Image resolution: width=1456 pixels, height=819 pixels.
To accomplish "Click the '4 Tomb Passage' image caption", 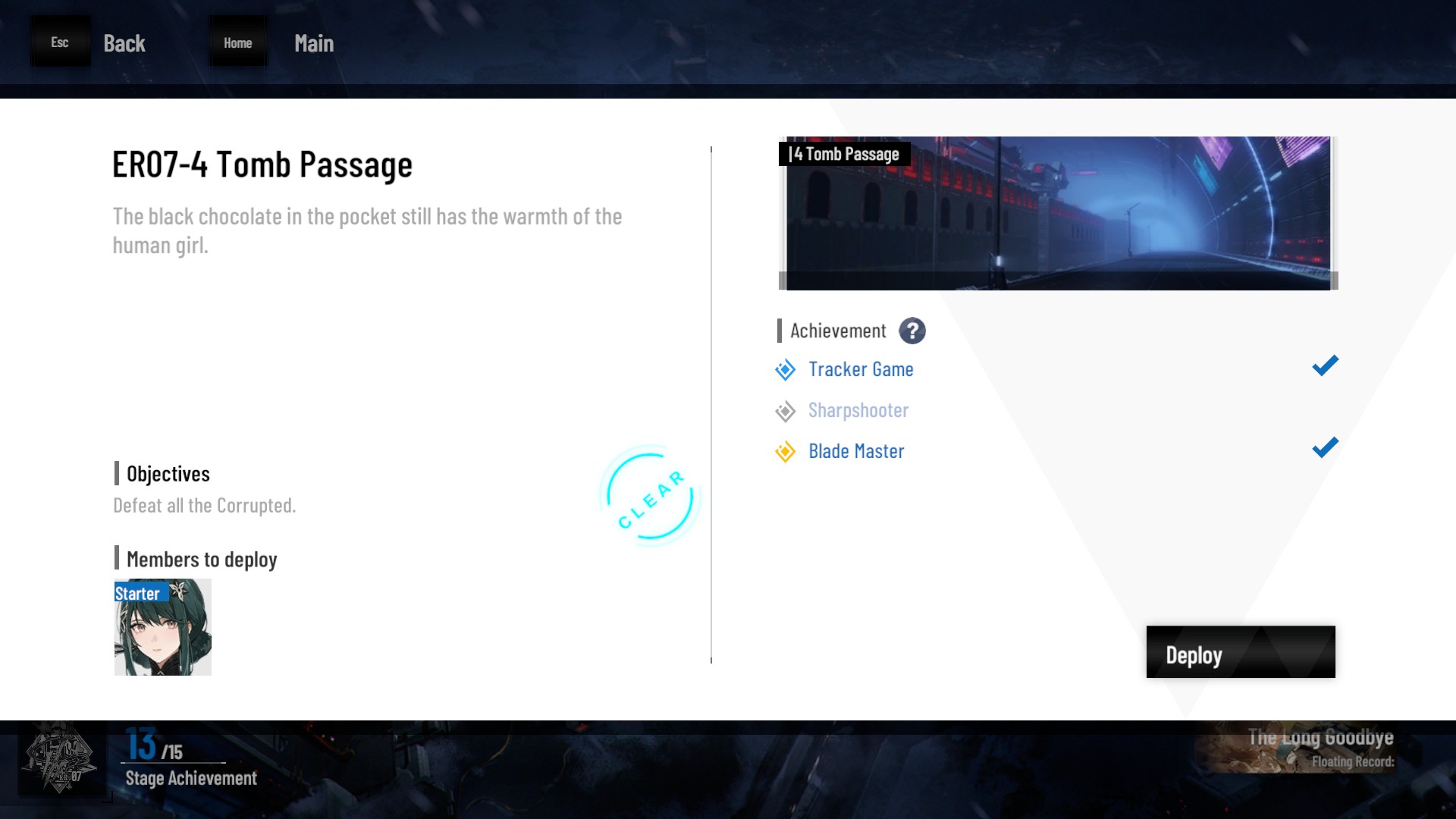I will point(844,154).
